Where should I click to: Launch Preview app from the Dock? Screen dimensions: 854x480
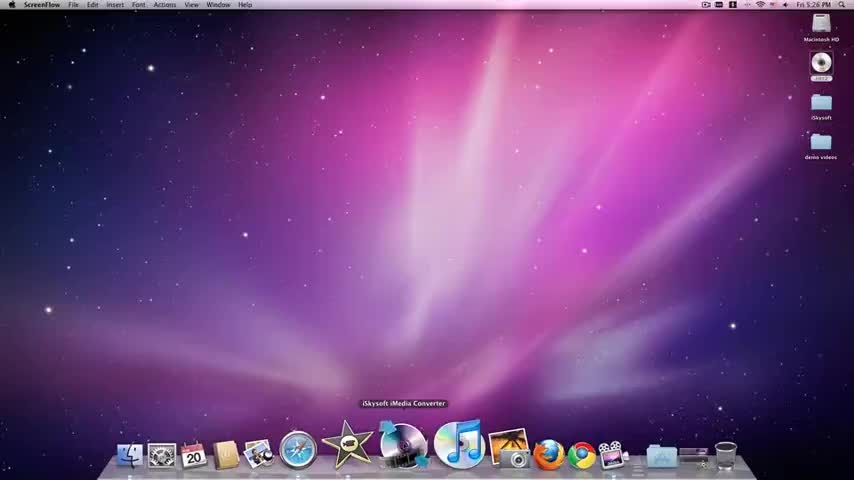(x=258, y=454)
